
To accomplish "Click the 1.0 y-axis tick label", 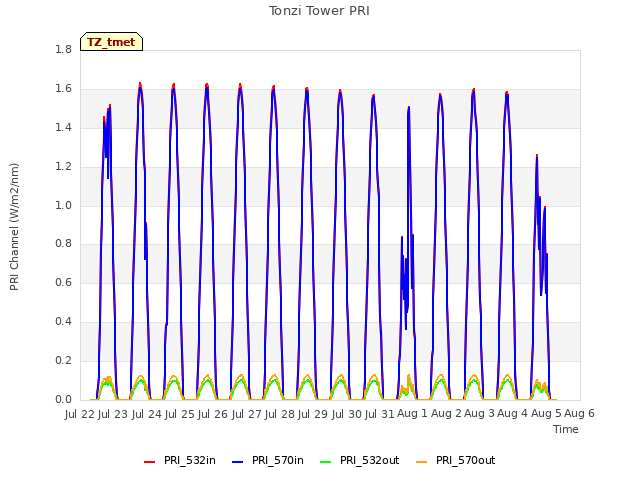I will click(63, 205).
